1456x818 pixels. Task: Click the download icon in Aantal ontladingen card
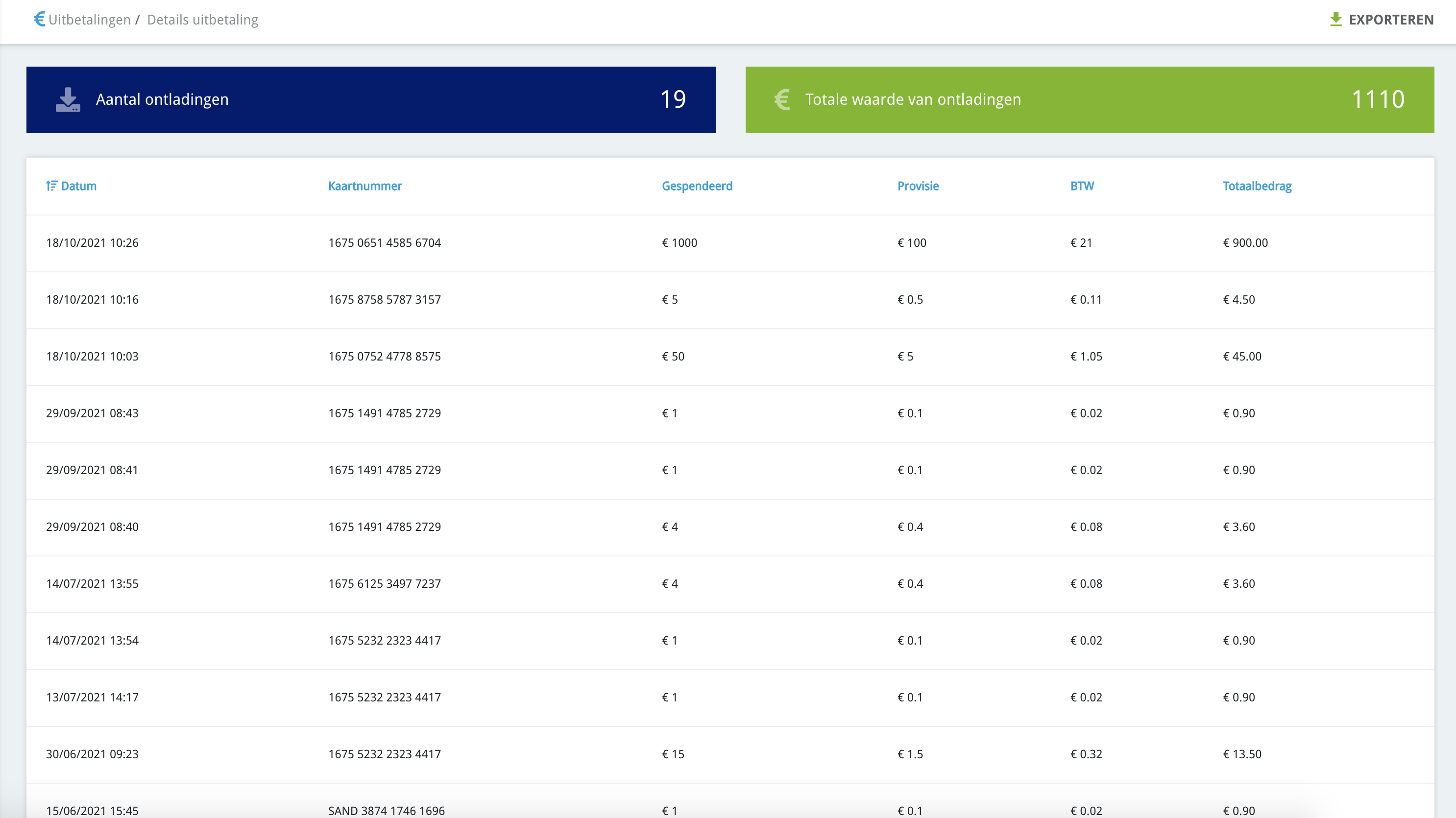point(68,99)
